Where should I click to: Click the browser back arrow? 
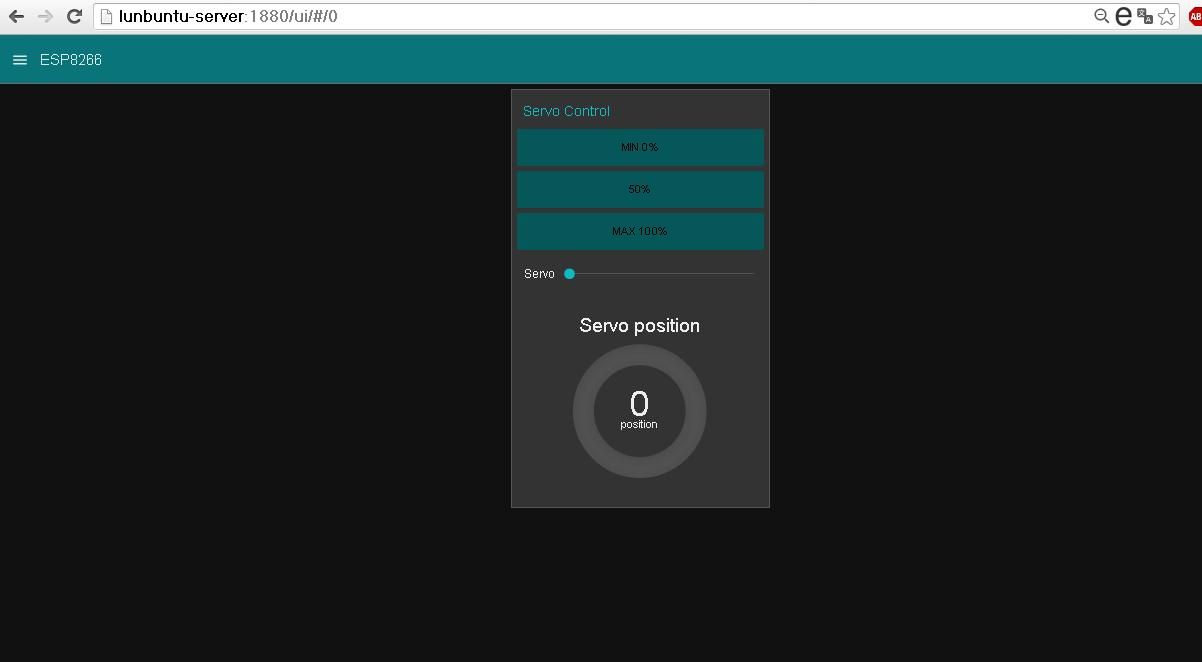(14, 16)
